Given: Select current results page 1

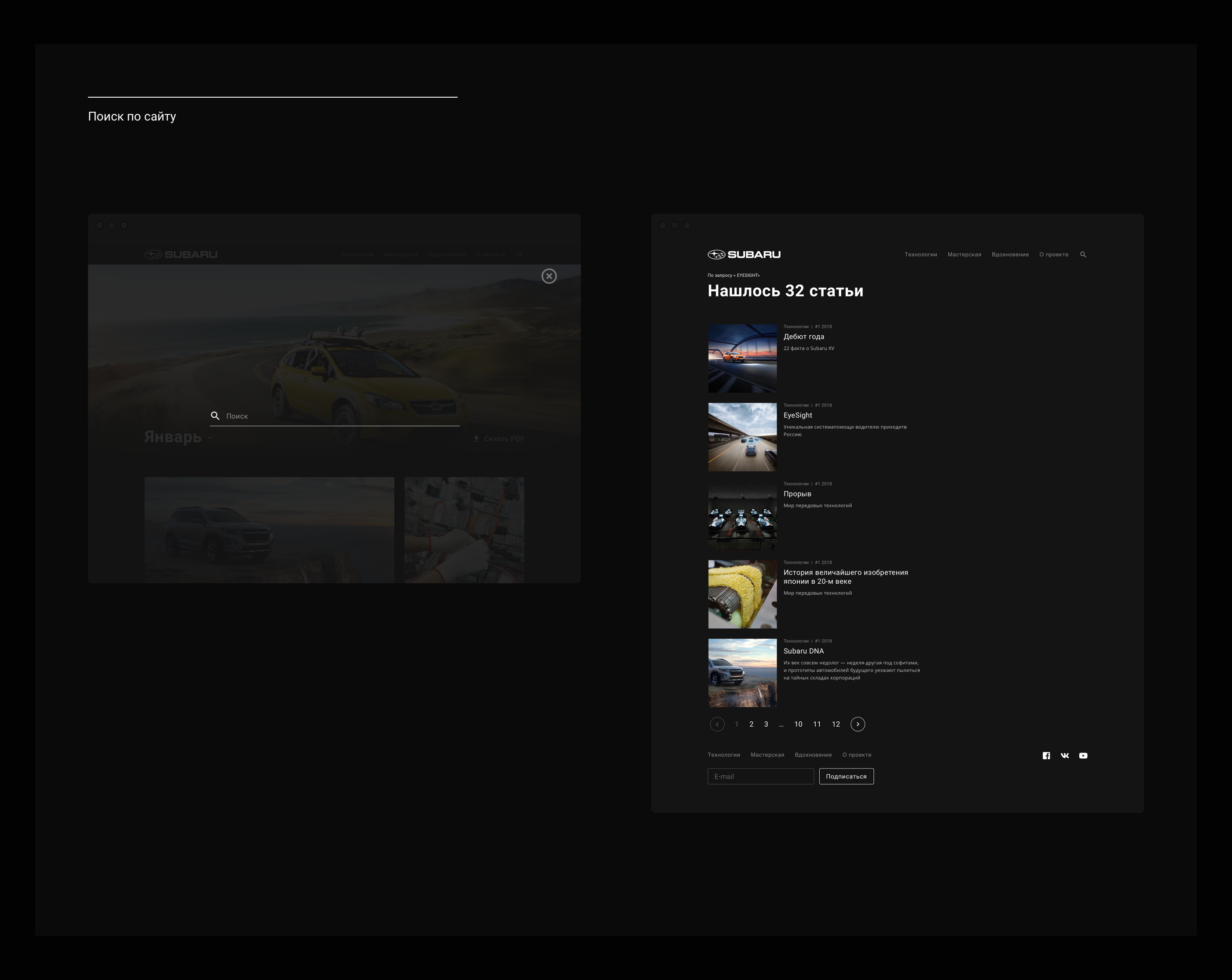Looking at the screenshot, I should coord(737,724).
